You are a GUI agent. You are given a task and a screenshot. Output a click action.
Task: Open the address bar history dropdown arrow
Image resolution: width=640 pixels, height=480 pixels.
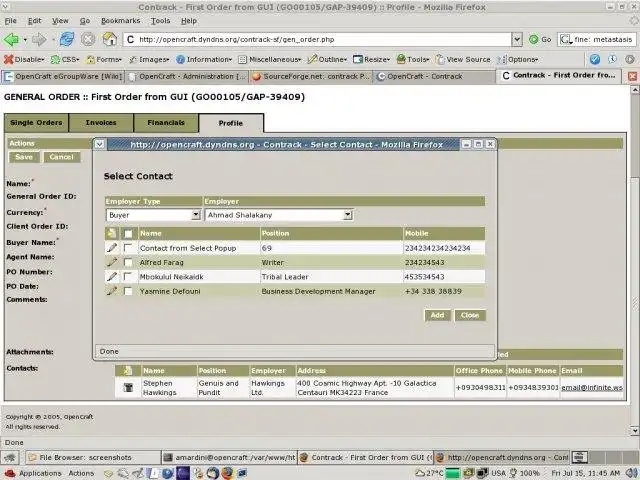(x=517, y=40)
